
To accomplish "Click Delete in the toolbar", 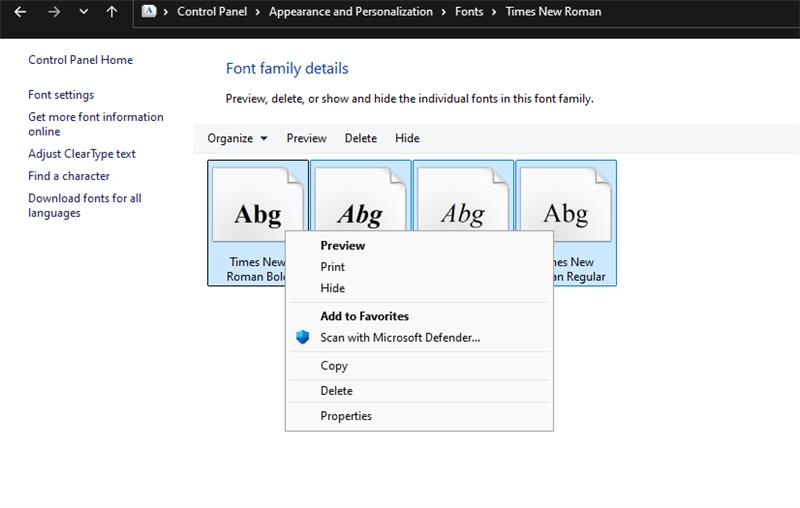I will [x=361, y=138].
